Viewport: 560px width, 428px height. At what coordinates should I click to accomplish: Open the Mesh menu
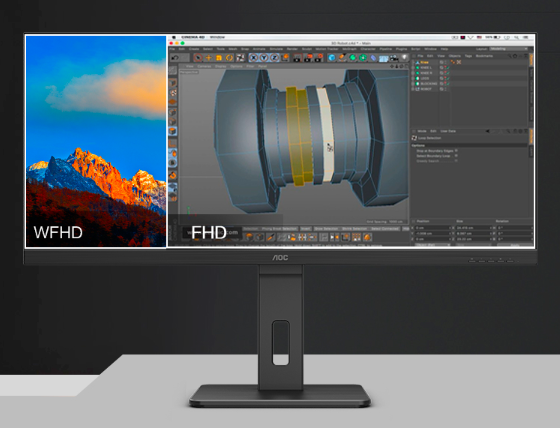(232, 49)
